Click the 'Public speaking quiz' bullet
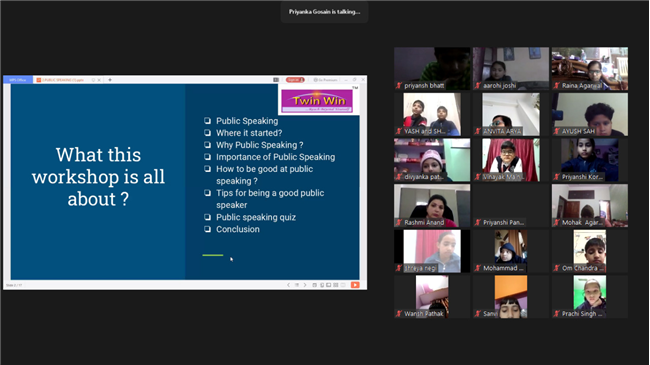 pyautogui.click(x=256, y=217)
